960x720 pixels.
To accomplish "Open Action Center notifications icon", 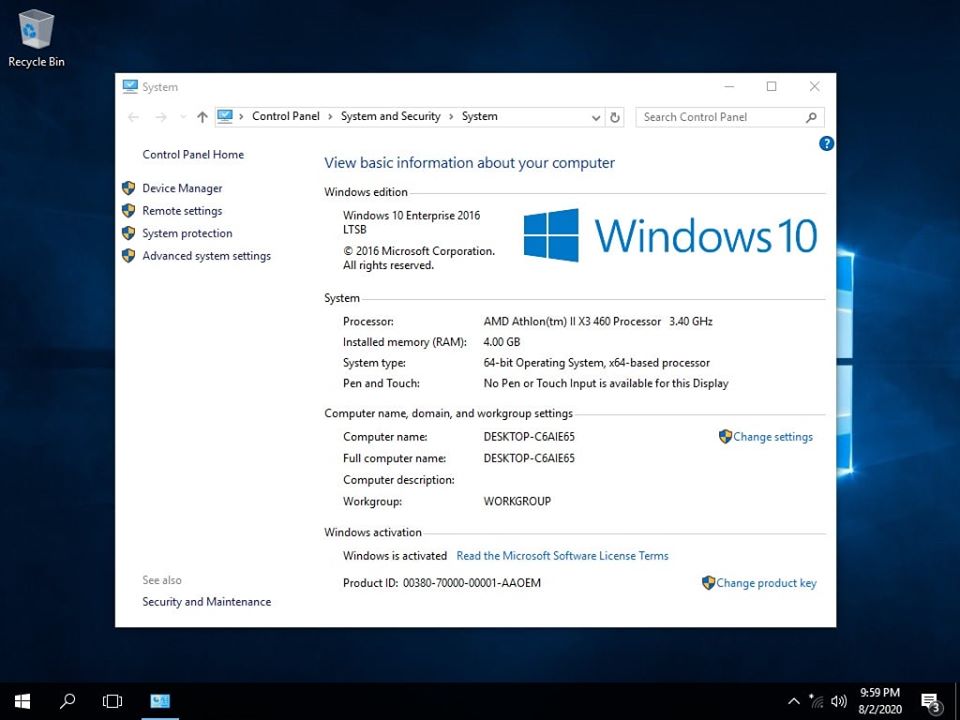I will point(931,702).
